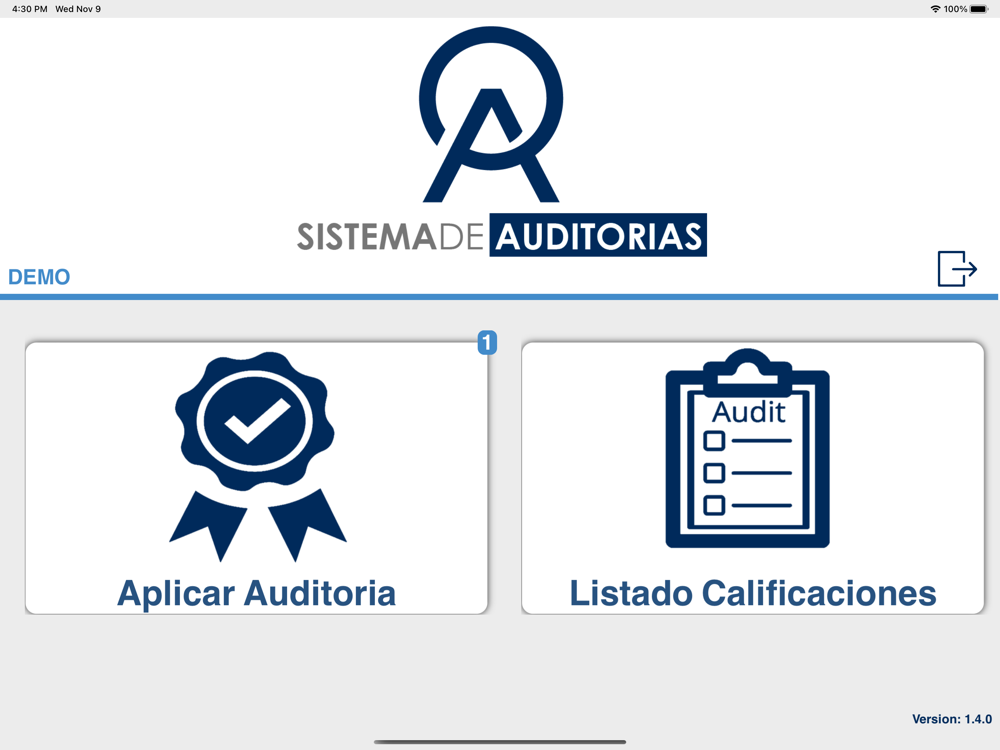Check the Wi-Fi icon in status bar

935,9
